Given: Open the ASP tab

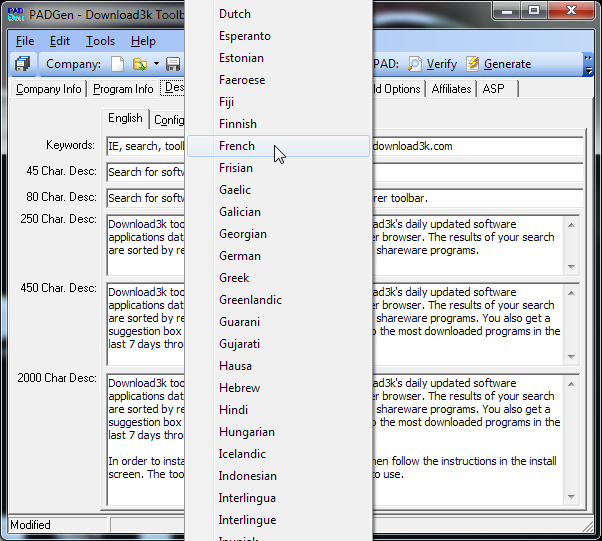Looking at the screenshot, I should [x=494, y=89].
